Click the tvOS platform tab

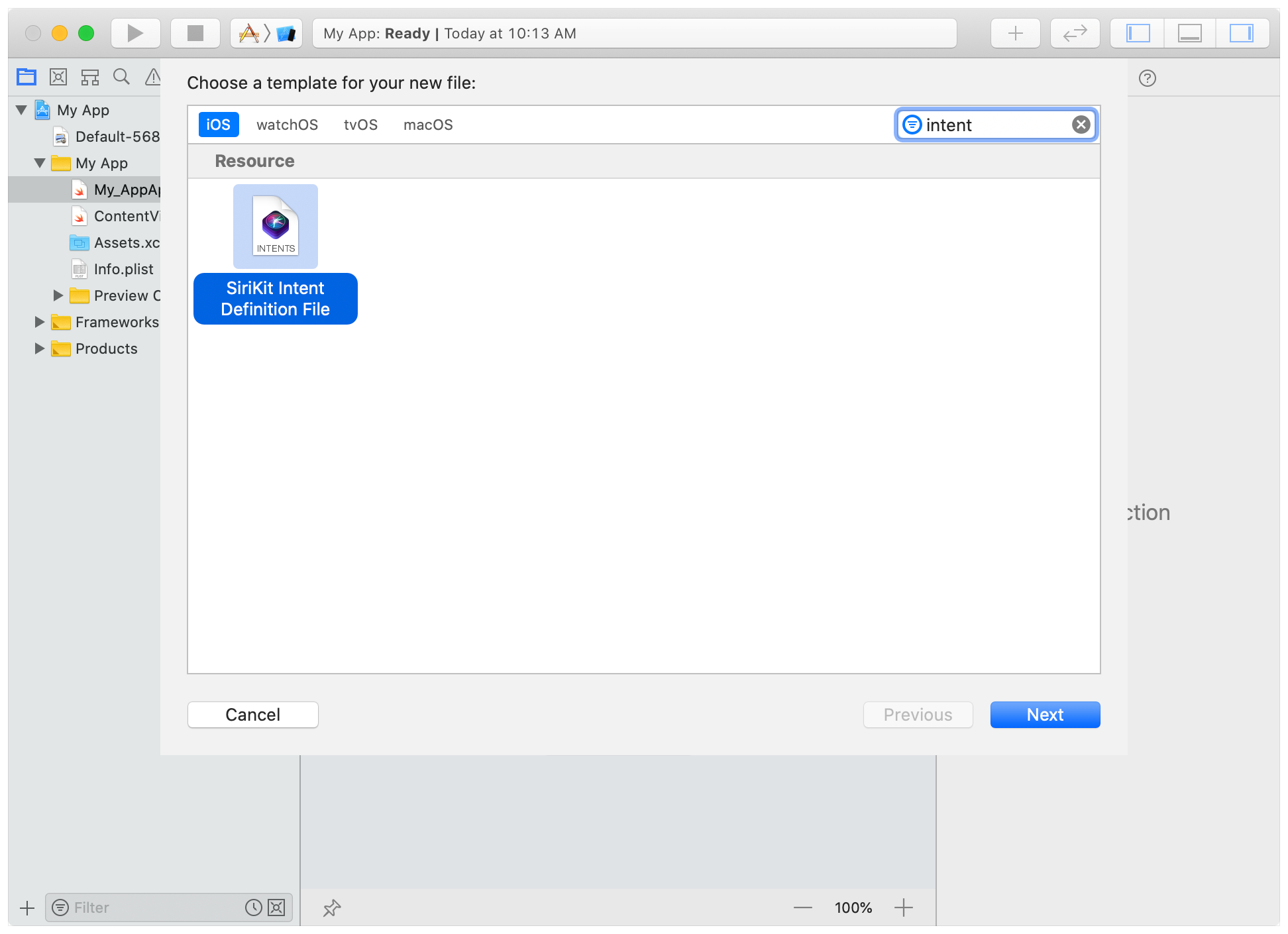click(363, 124)
